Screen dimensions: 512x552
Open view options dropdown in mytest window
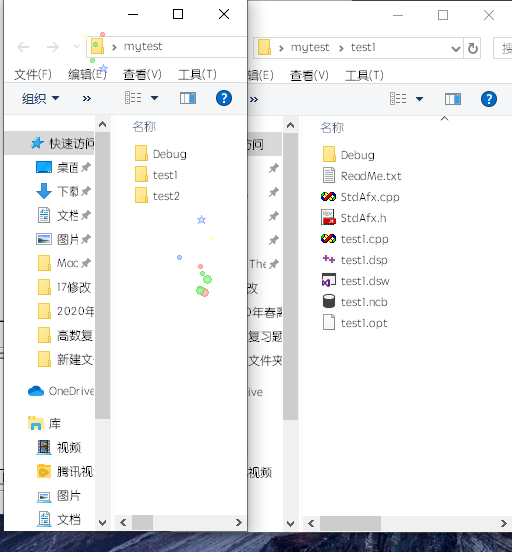[154, 98]
